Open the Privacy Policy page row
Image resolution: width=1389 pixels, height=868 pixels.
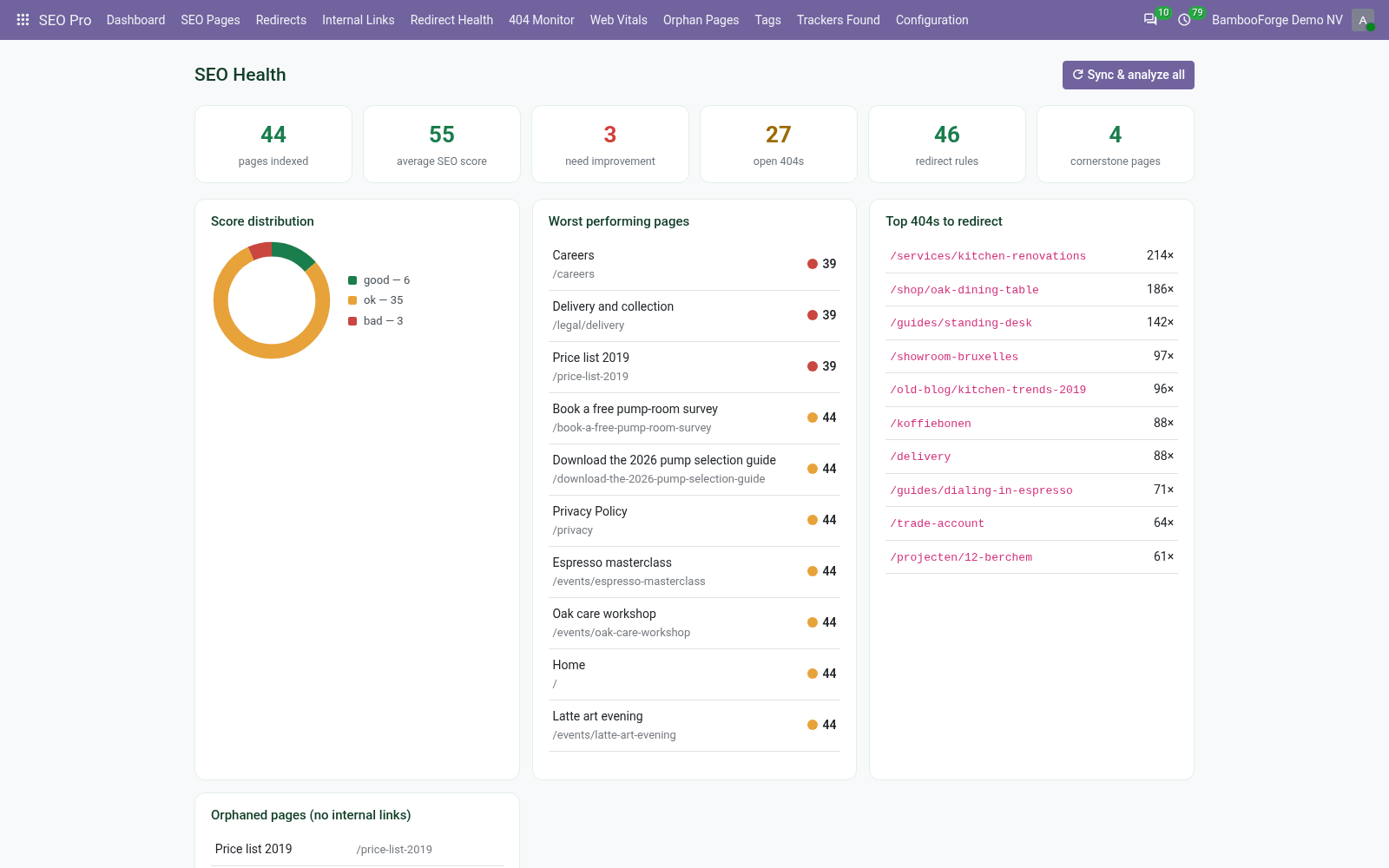pyautogui.click(x=694, y=521)
